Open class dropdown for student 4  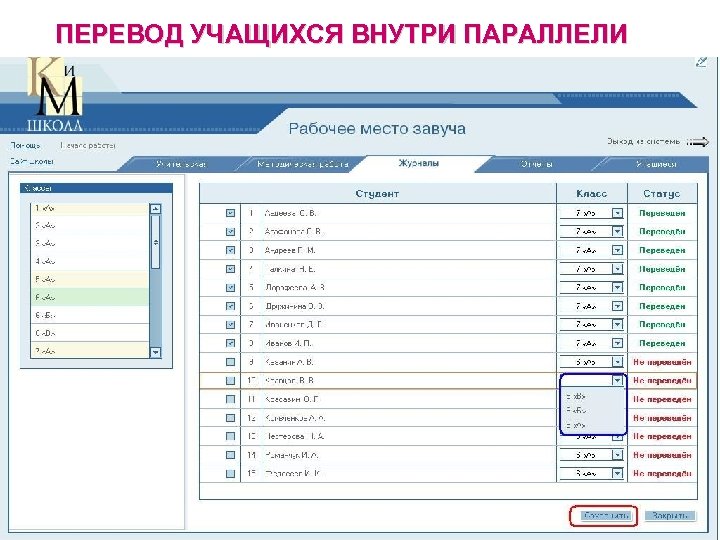[618, 269]
